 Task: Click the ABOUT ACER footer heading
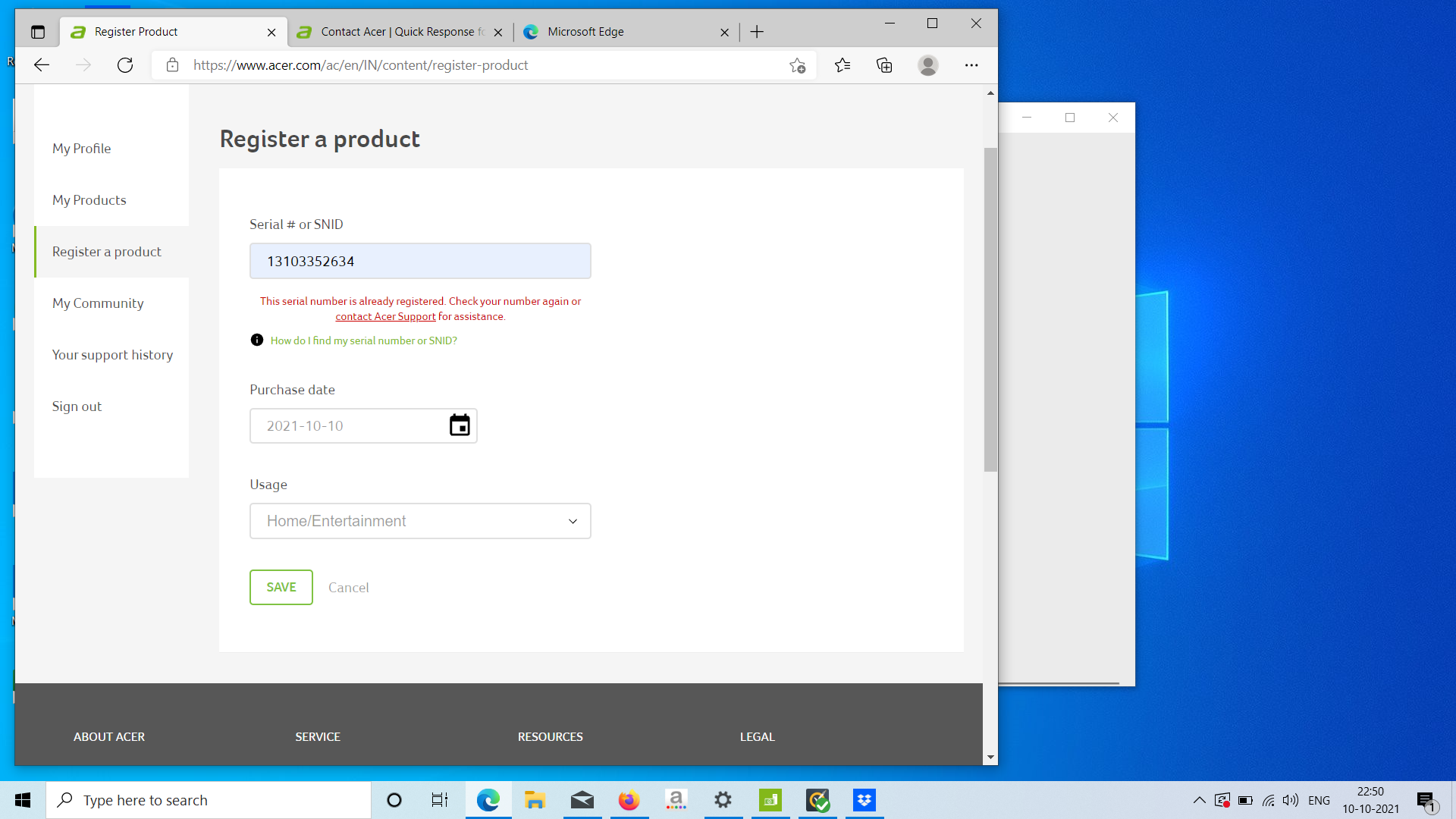coord(109,737)
